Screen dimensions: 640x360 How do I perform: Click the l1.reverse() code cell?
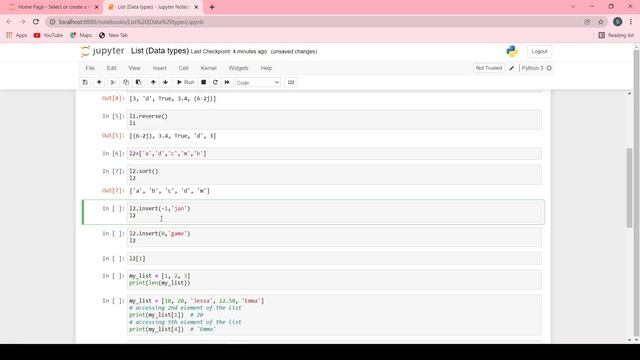(x=334, y=120)
